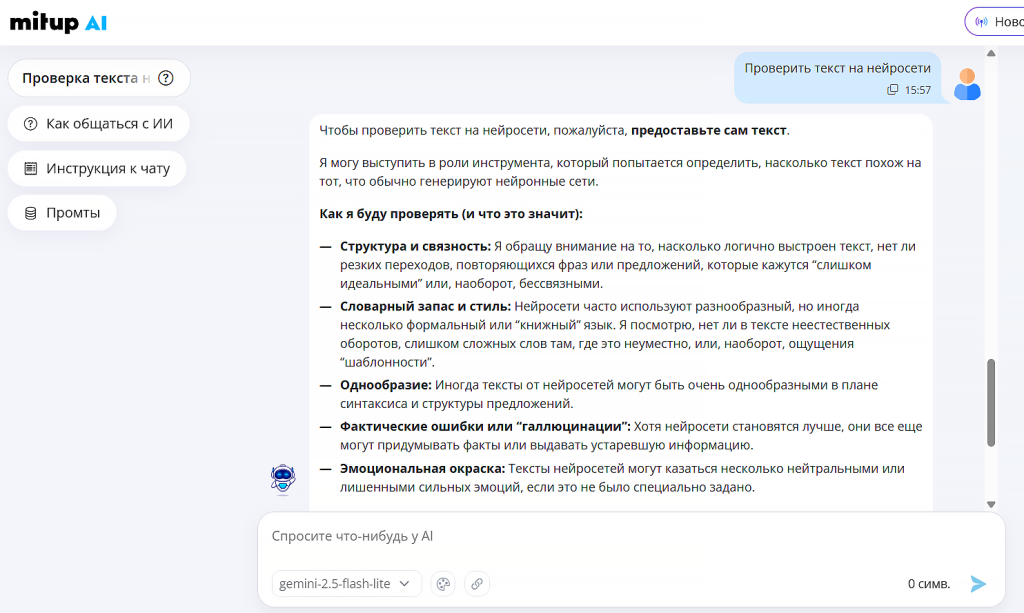
Task: Click the user avatar icon
Action: (x=967, y=84)
